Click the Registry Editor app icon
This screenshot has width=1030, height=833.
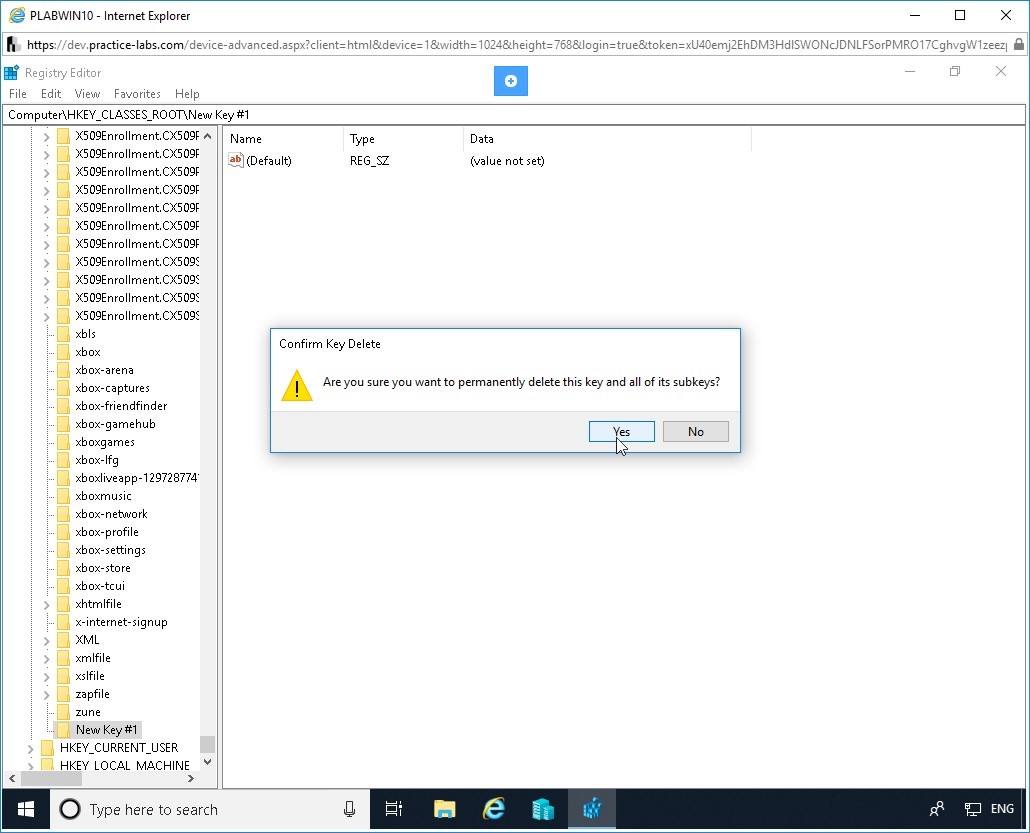[11, 72]
